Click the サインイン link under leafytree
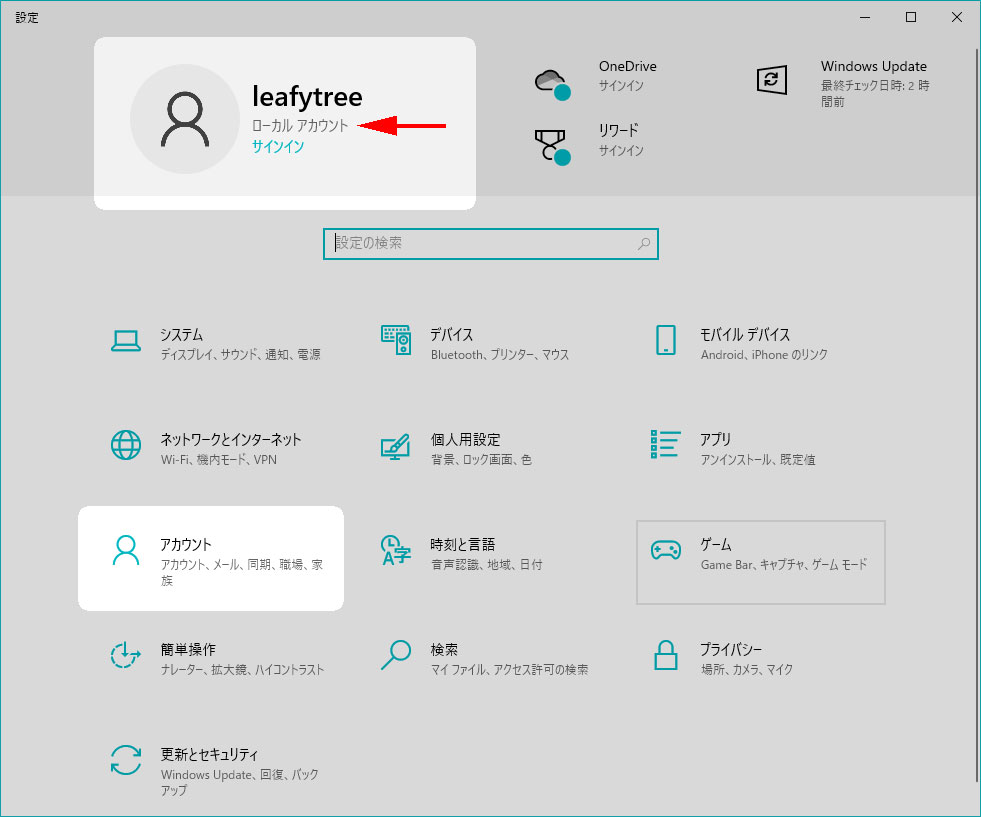 (278, 147)
